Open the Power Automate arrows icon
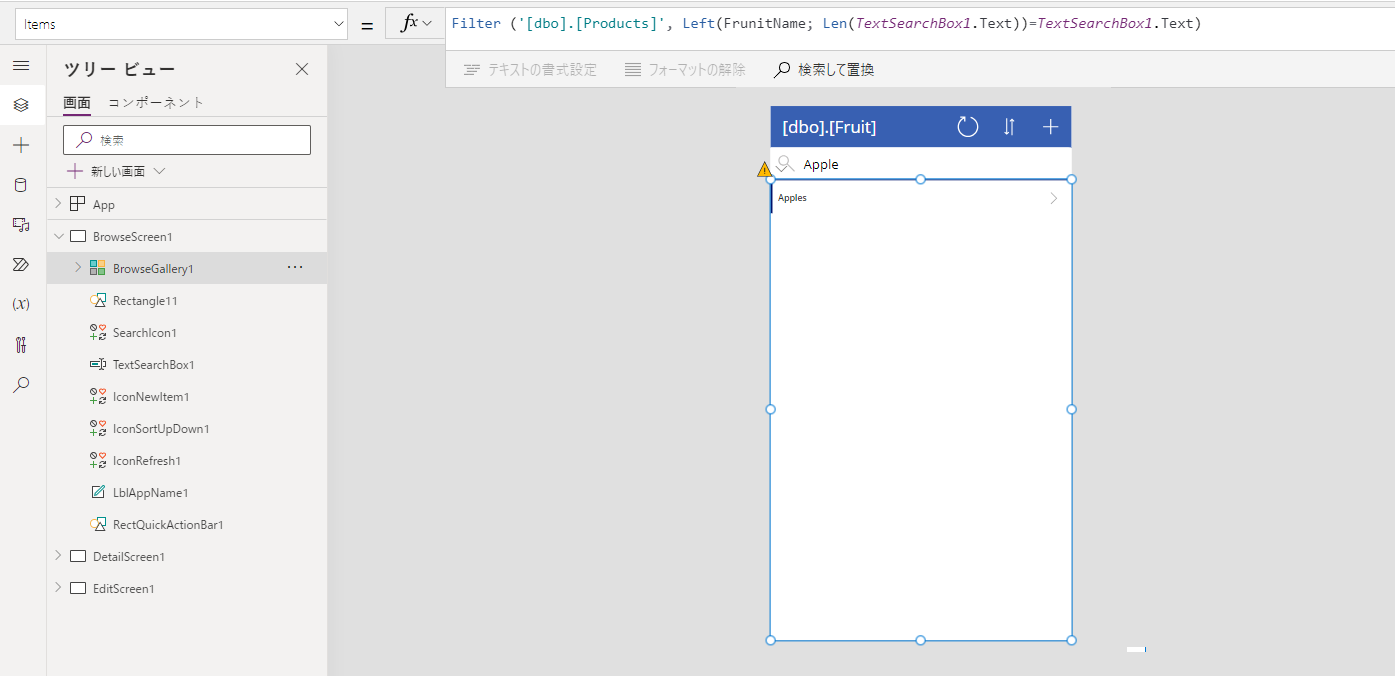1395x676 pixels. (x=21, y=265)
